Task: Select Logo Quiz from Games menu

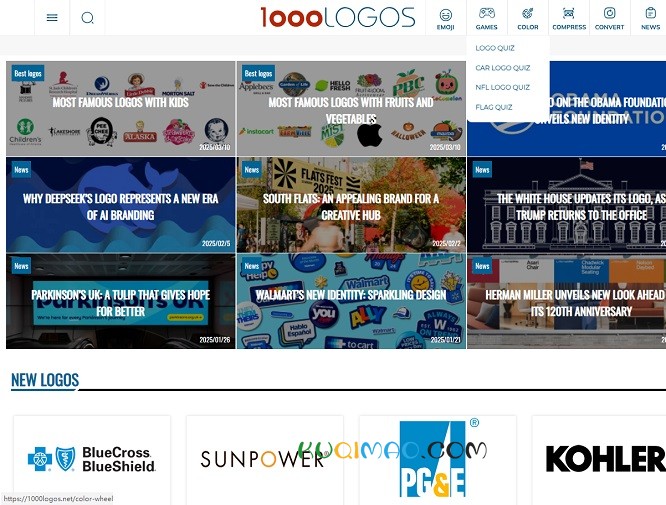Action: [495, 48]
